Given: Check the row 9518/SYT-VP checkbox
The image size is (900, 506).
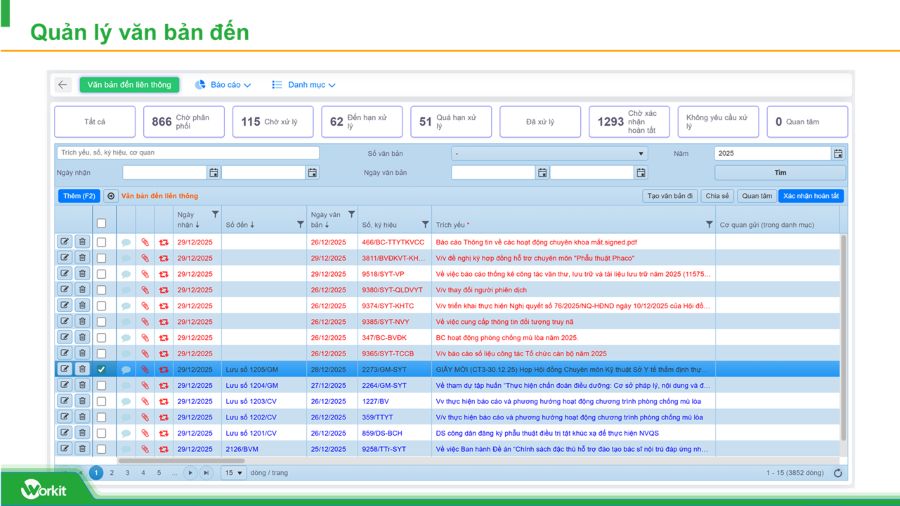Looking at the screenshot, I should pyautogui.click(x=102, y=274).
